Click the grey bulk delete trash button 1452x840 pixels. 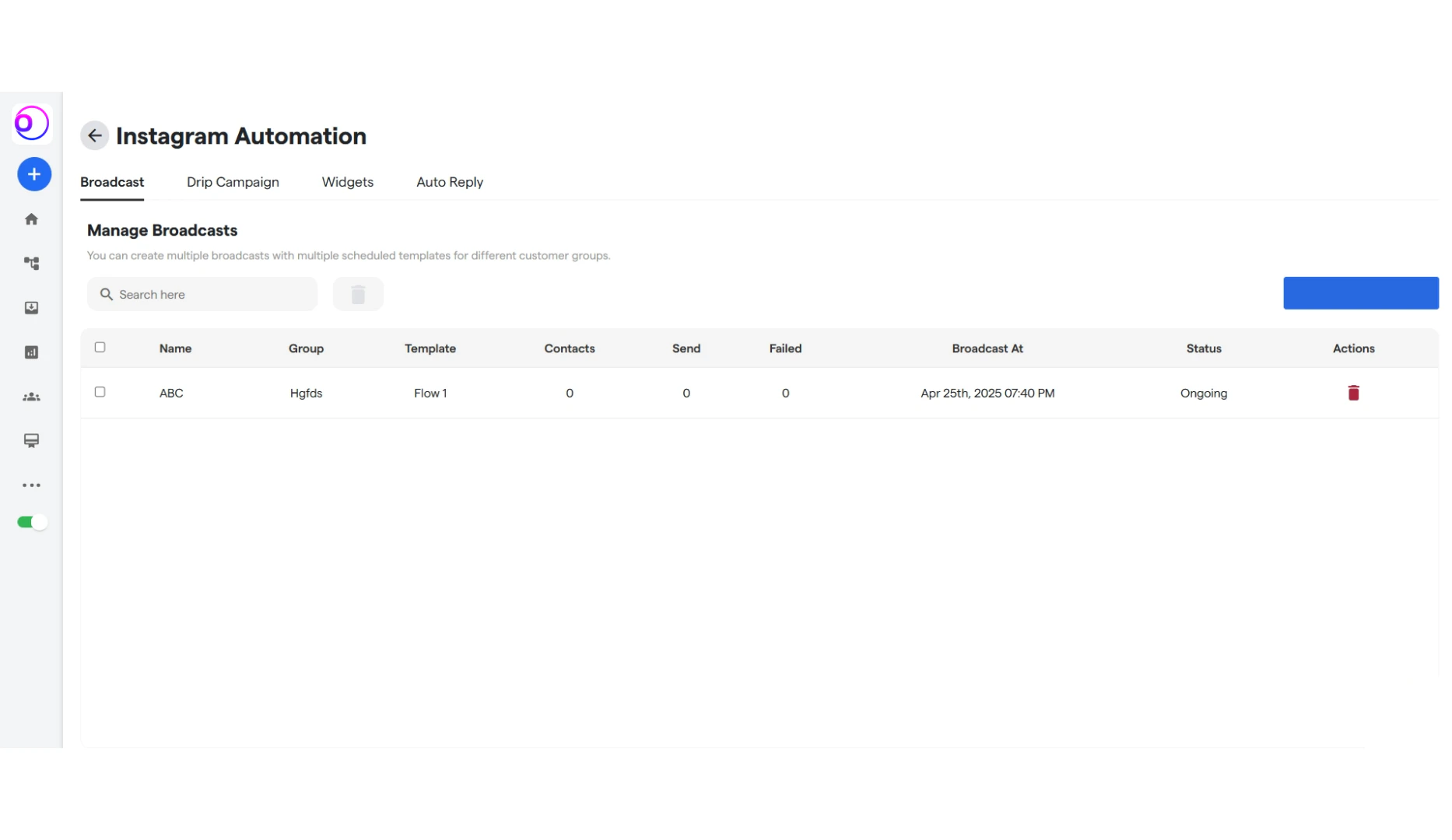(x=358, y=294)
